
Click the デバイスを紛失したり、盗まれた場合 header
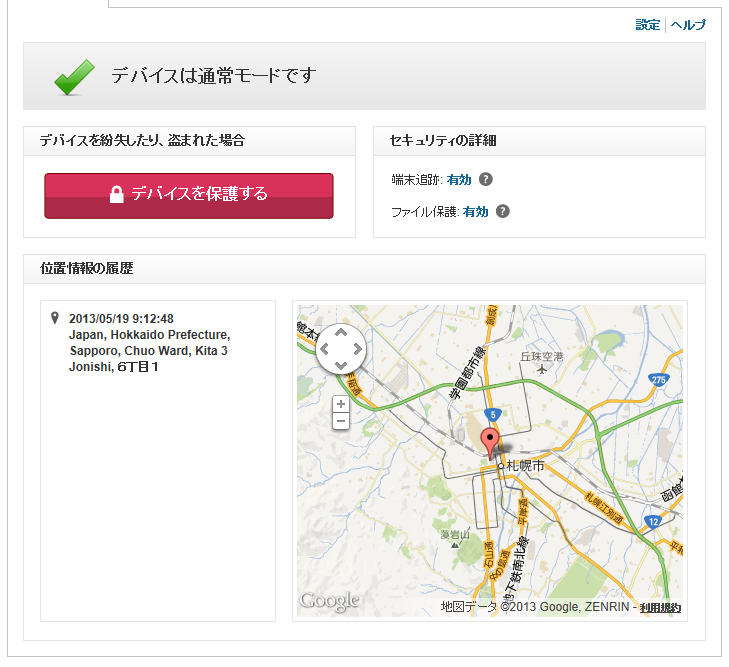(142, 140)
